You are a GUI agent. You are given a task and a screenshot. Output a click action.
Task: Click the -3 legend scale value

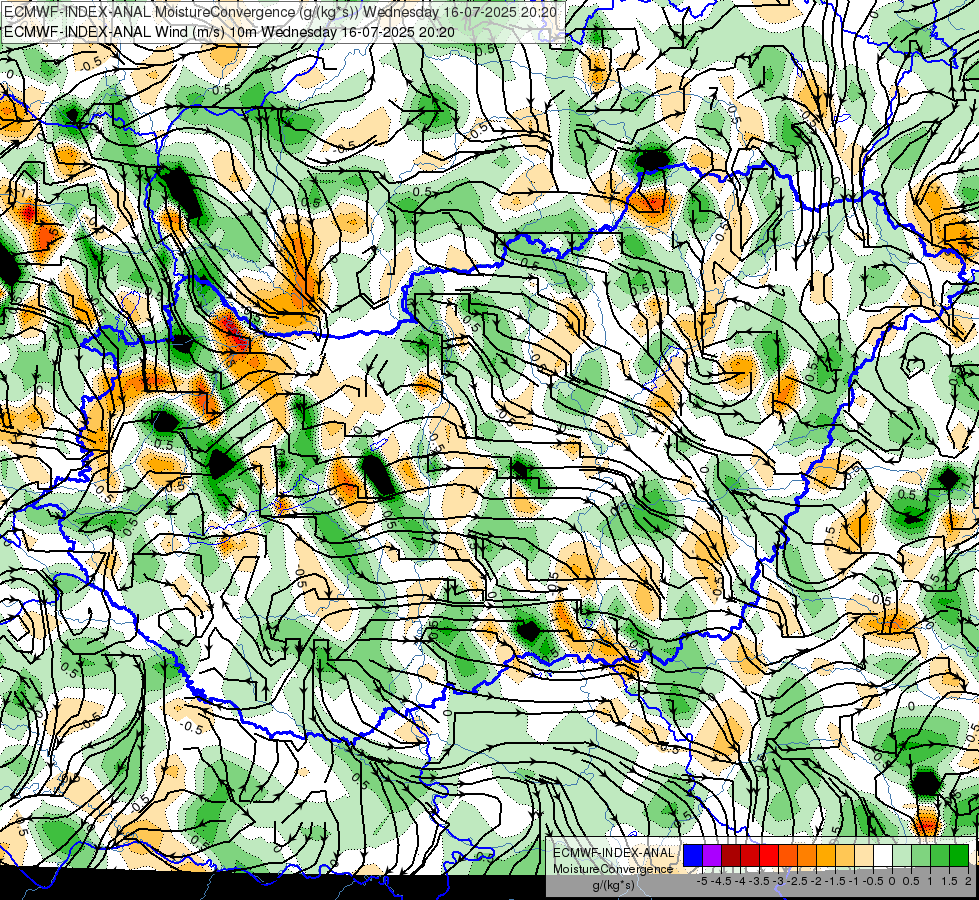pyautogui.click(x=779, y=881)
